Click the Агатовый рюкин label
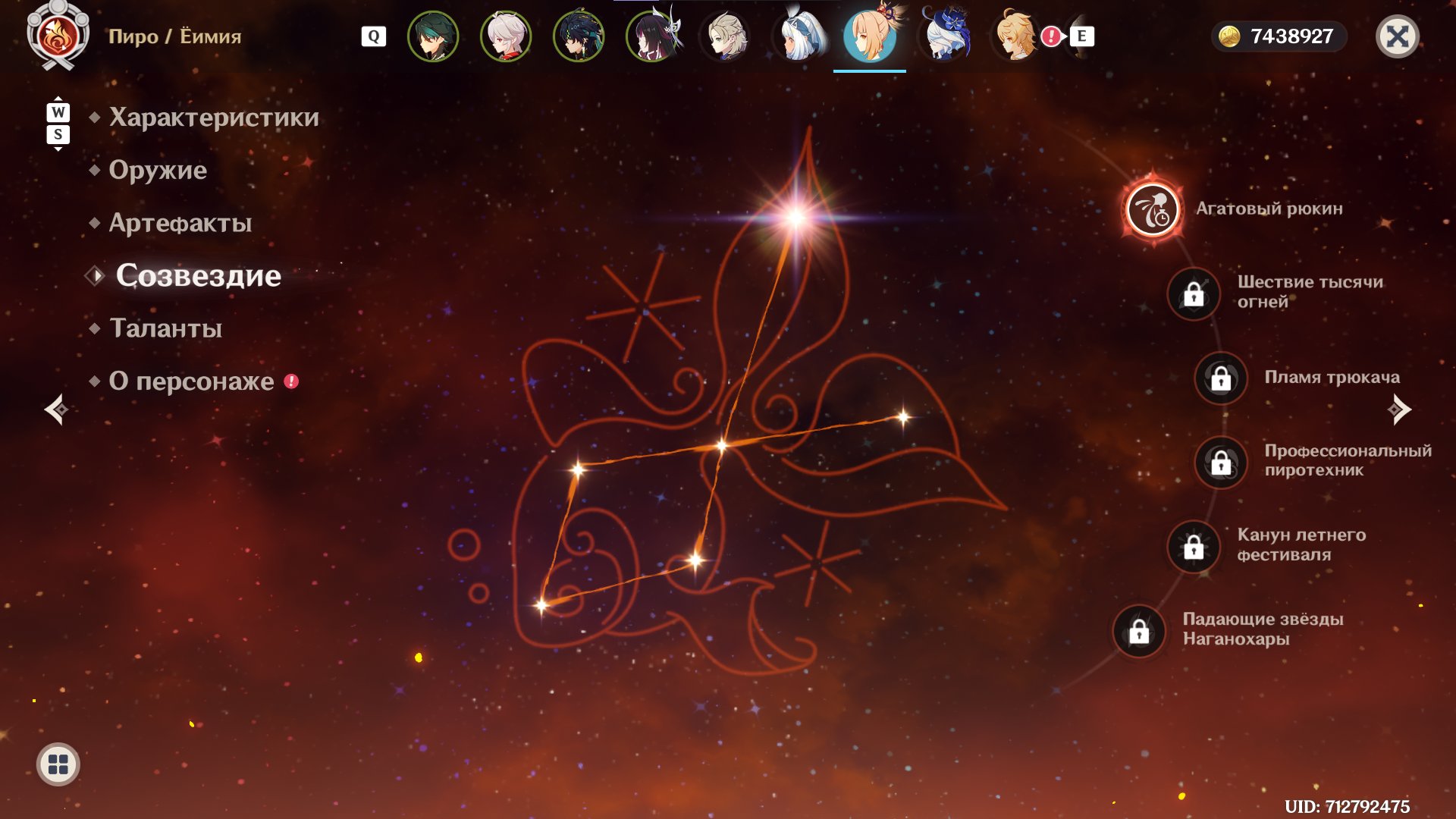Screen dimensions: 1456x819 pos(1269,209)
